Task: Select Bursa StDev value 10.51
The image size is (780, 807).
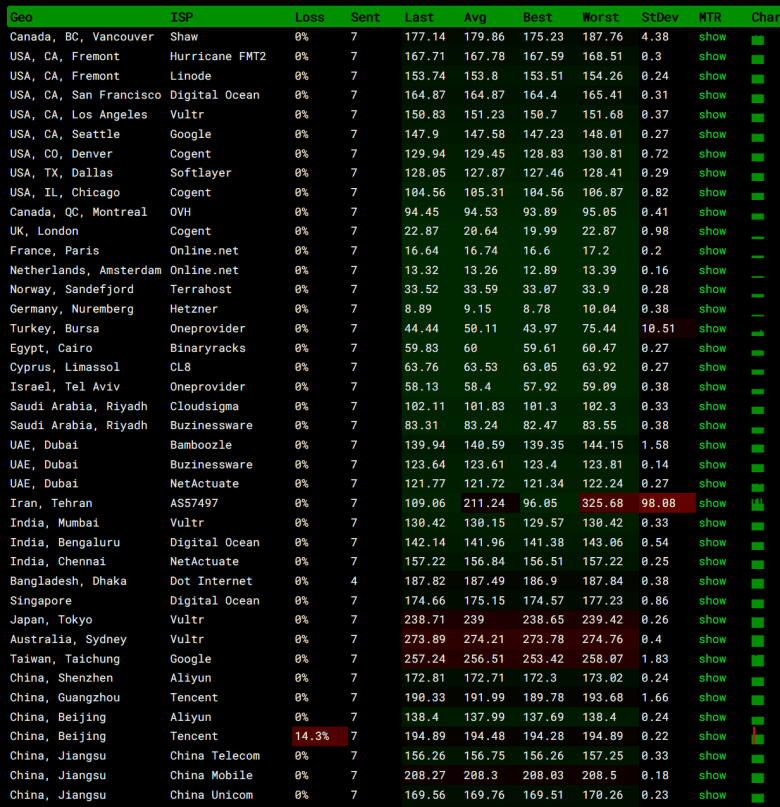Action: (667, 328)
